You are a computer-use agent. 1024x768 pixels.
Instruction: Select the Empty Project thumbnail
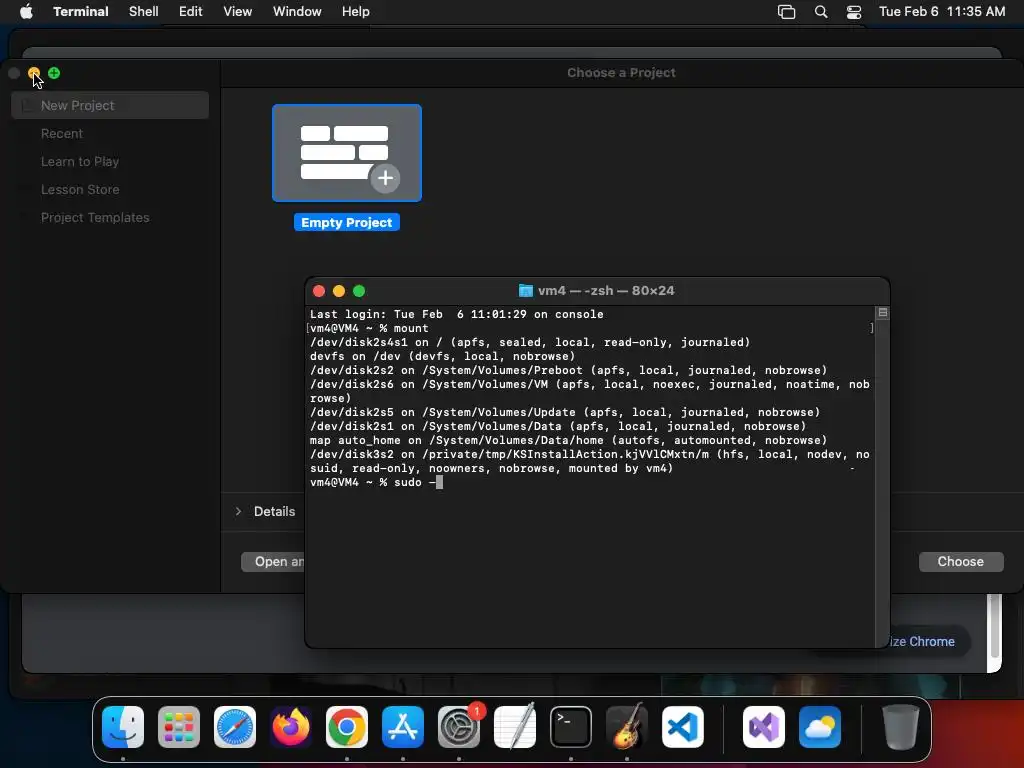pyautogui.click(x=347, y=153)
